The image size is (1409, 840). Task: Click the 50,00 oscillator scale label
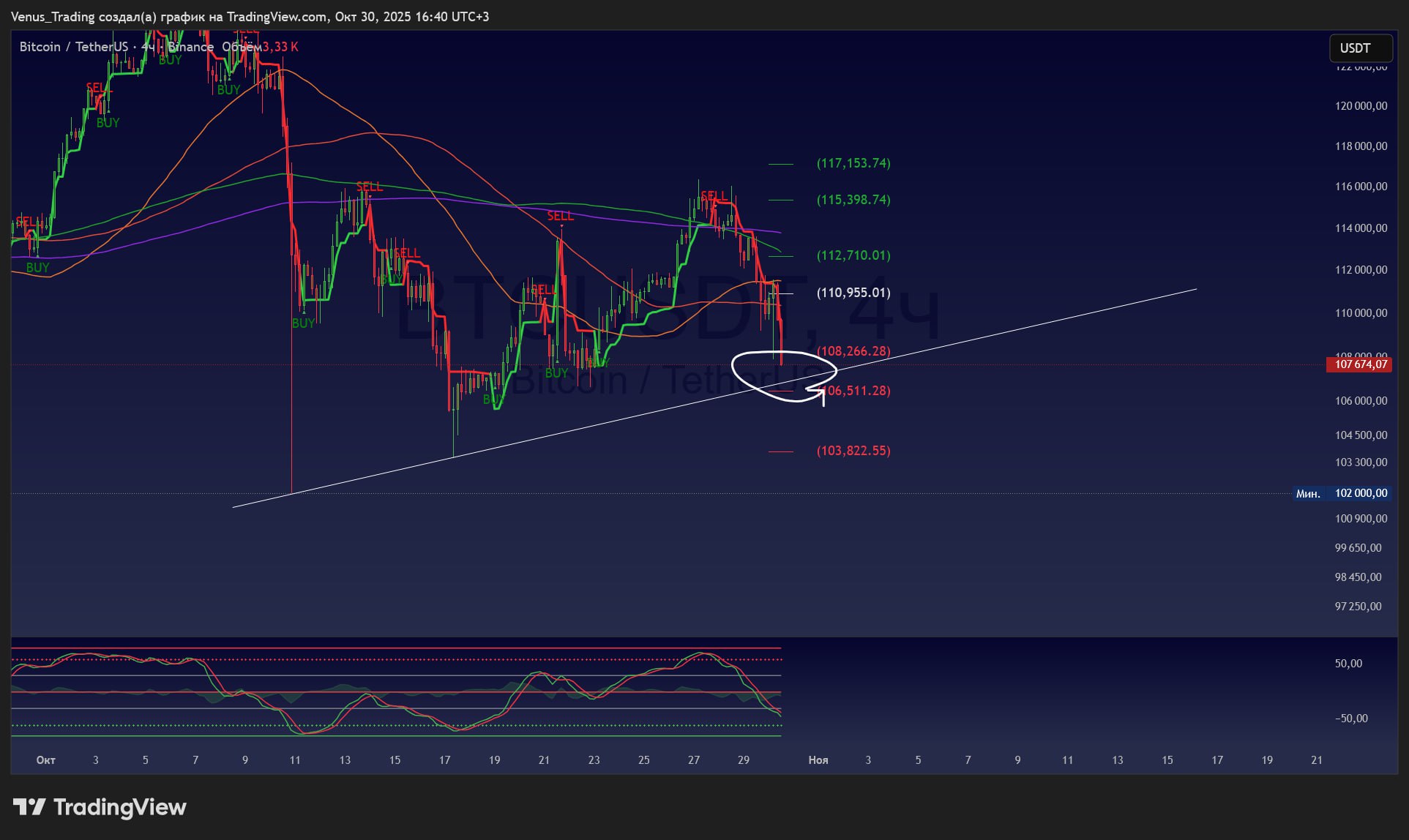point(1348,664)
